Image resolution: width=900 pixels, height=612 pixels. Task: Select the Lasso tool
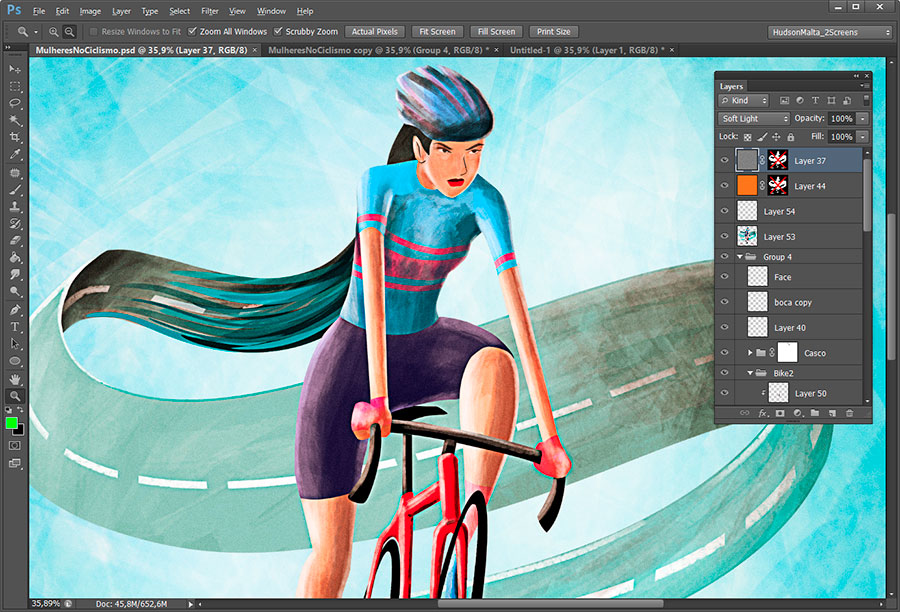tap(15, 103)
